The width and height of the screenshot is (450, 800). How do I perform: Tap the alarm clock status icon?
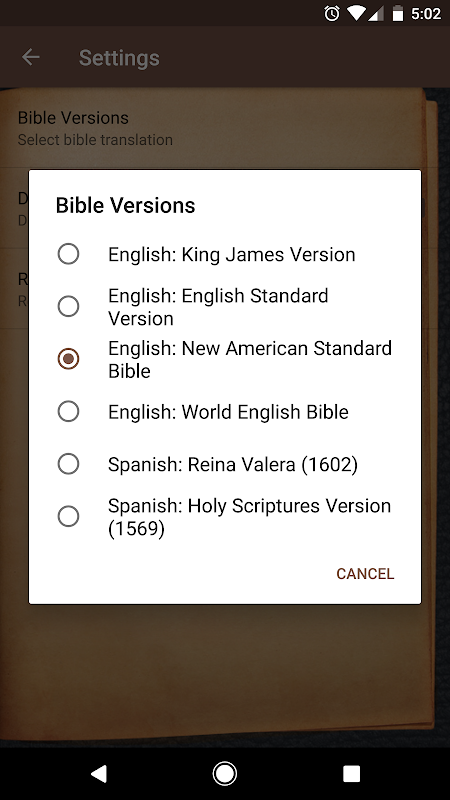tap(332, 14)
